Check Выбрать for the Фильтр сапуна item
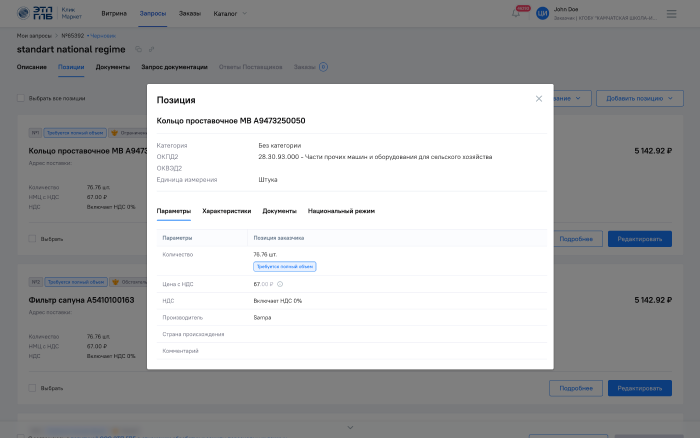700x438 pixels. (x=33, y=388)
